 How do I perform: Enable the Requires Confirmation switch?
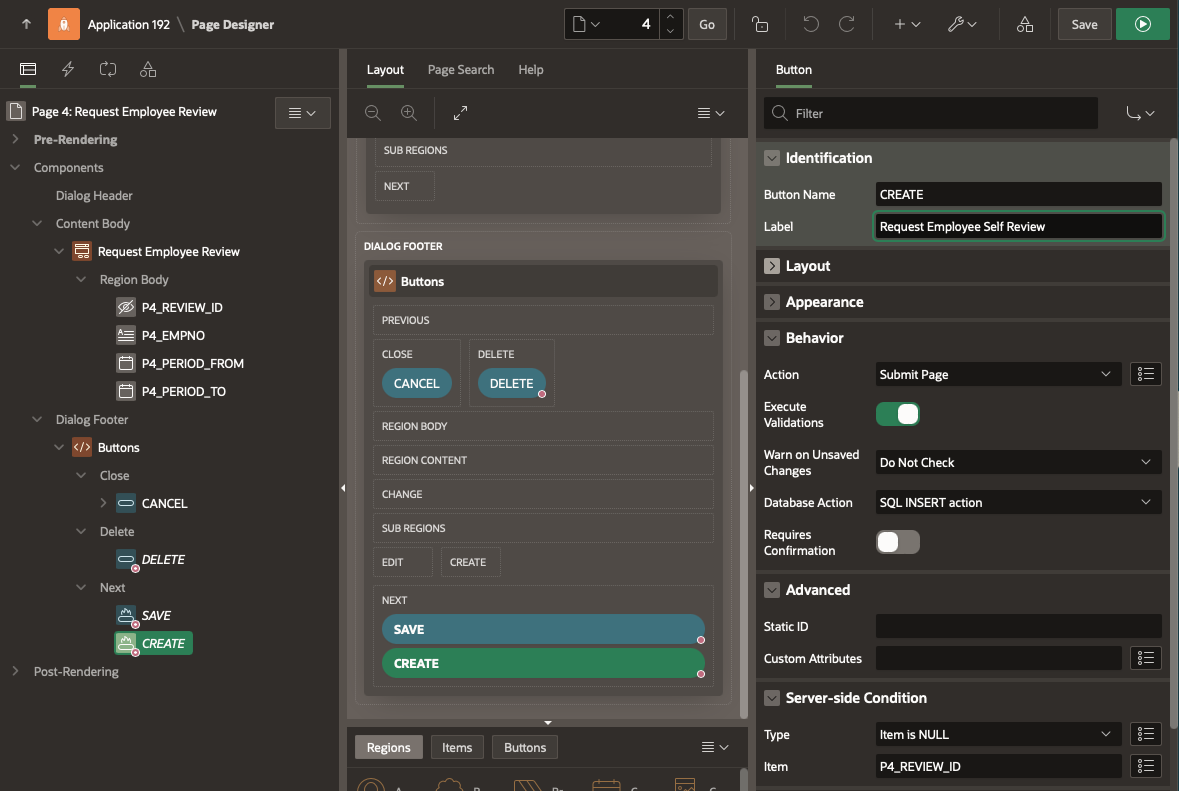click(x=897, y=542)
